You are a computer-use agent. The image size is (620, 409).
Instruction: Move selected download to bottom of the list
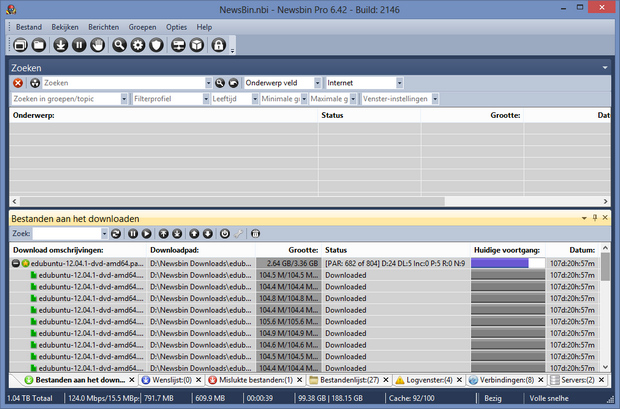point(178,234)
